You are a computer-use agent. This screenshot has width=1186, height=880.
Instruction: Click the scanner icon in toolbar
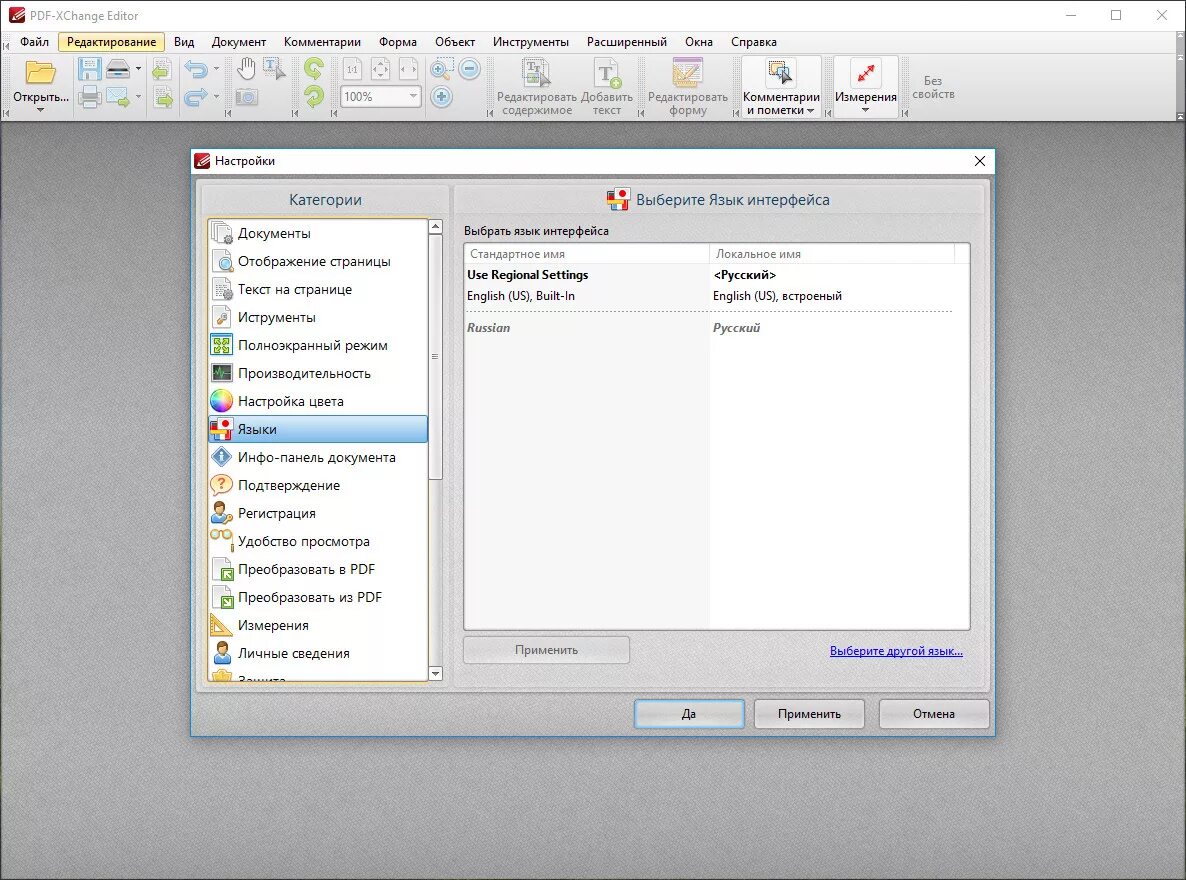[118, 69]
